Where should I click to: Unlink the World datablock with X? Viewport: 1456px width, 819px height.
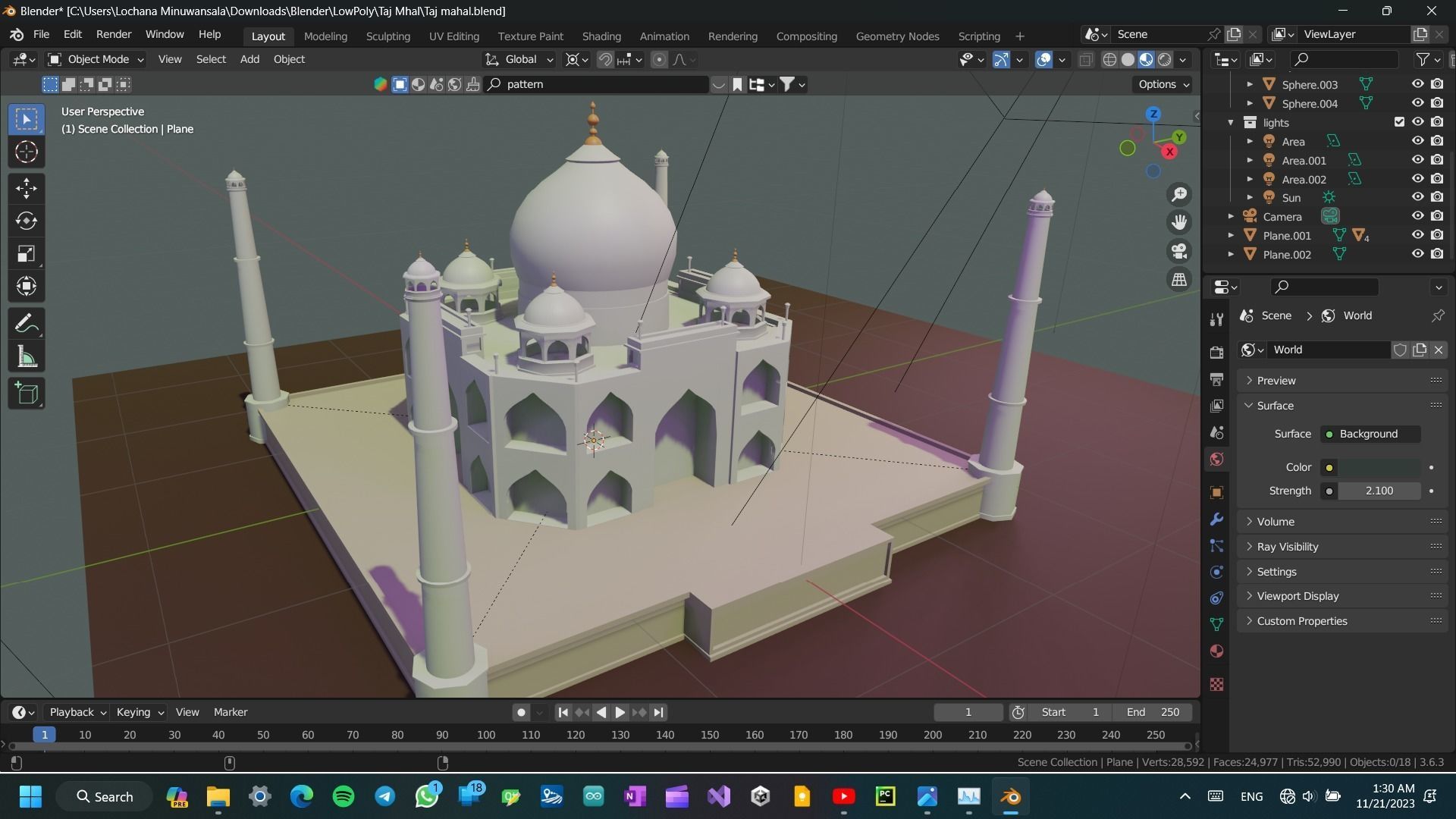click(x=1439, y=350)
